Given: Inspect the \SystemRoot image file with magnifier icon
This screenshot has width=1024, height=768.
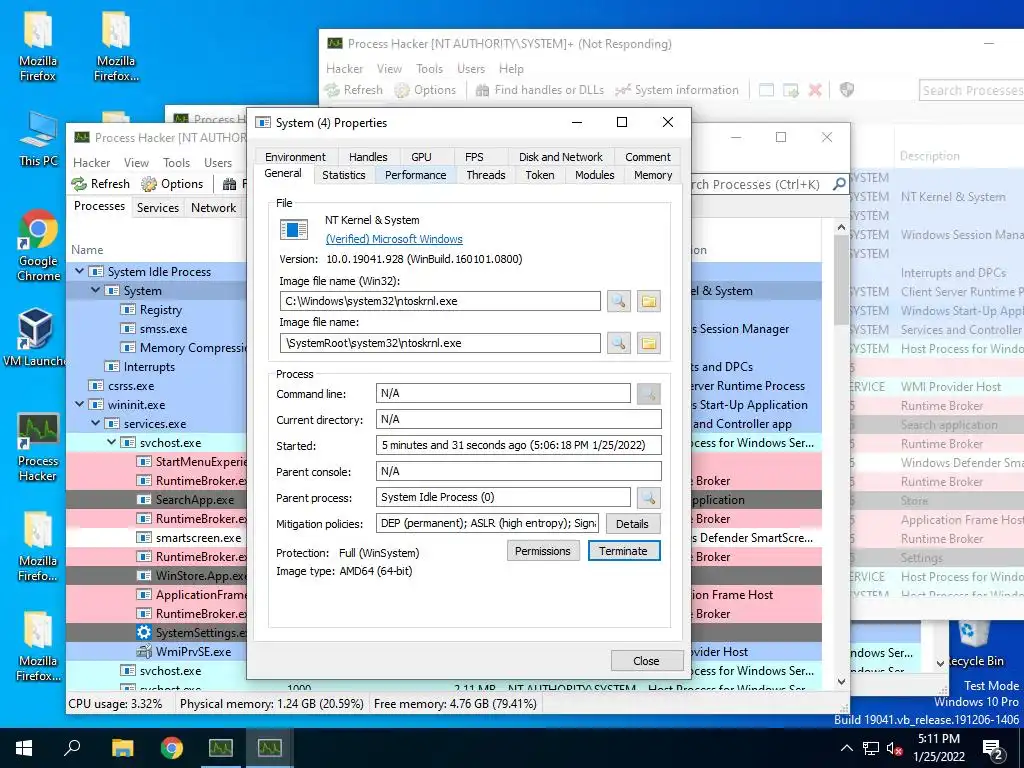Looking at the screenshot, I should tap(618, 343).
